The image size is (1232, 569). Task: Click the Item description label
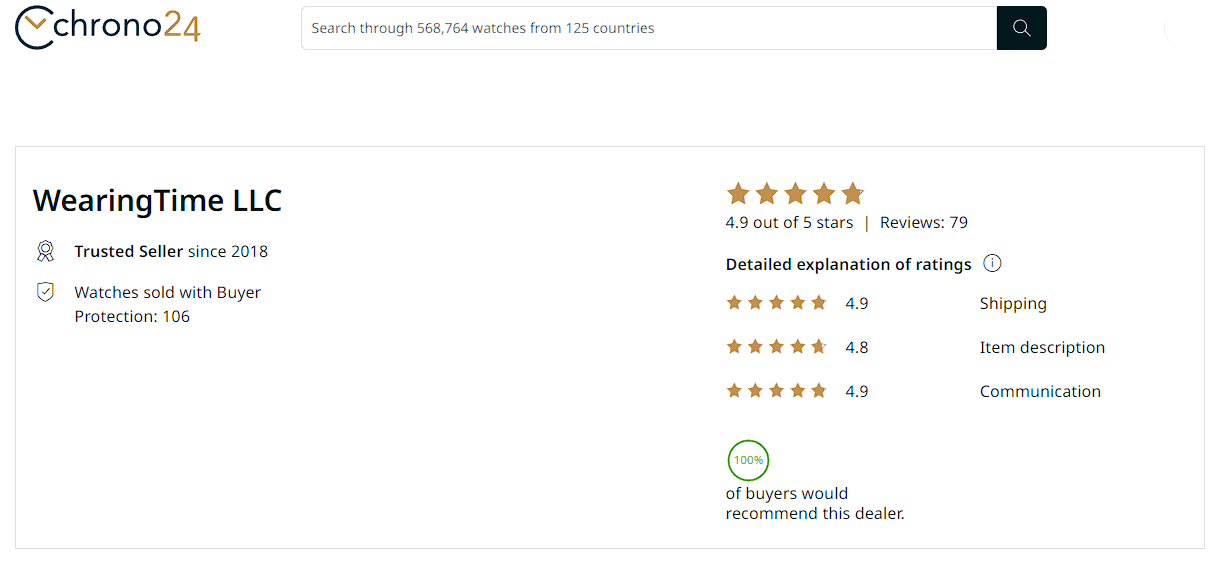[1042, 347]
